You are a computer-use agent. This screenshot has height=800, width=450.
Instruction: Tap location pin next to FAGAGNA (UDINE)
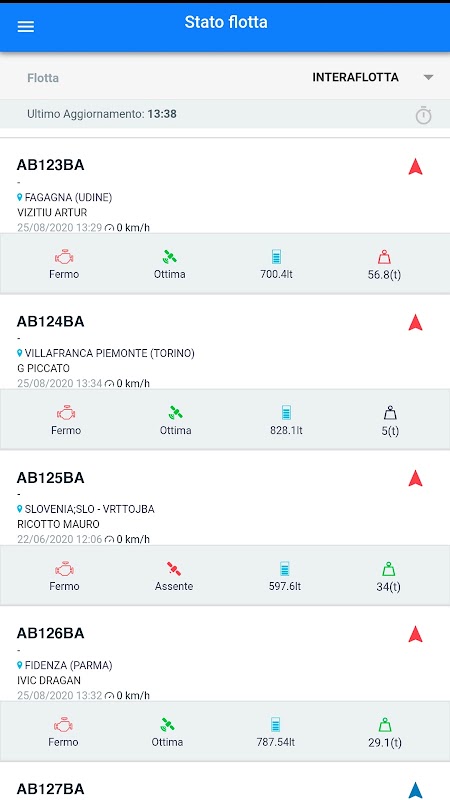20,197
